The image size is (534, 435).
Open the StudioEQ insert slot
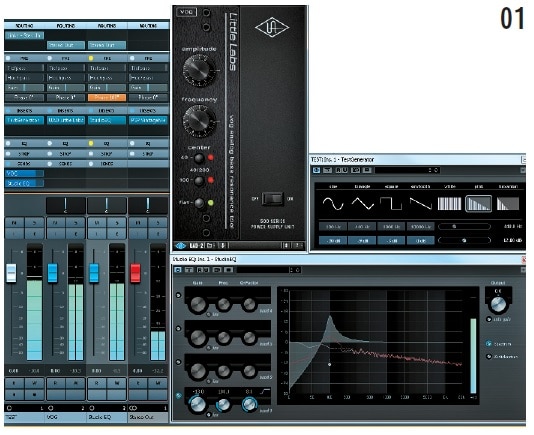click(107, 120)
